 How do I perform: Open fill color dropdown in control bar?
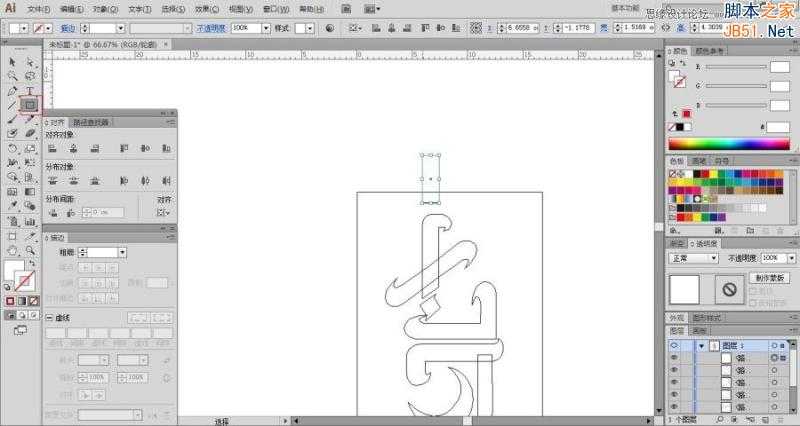coord(24,29)
